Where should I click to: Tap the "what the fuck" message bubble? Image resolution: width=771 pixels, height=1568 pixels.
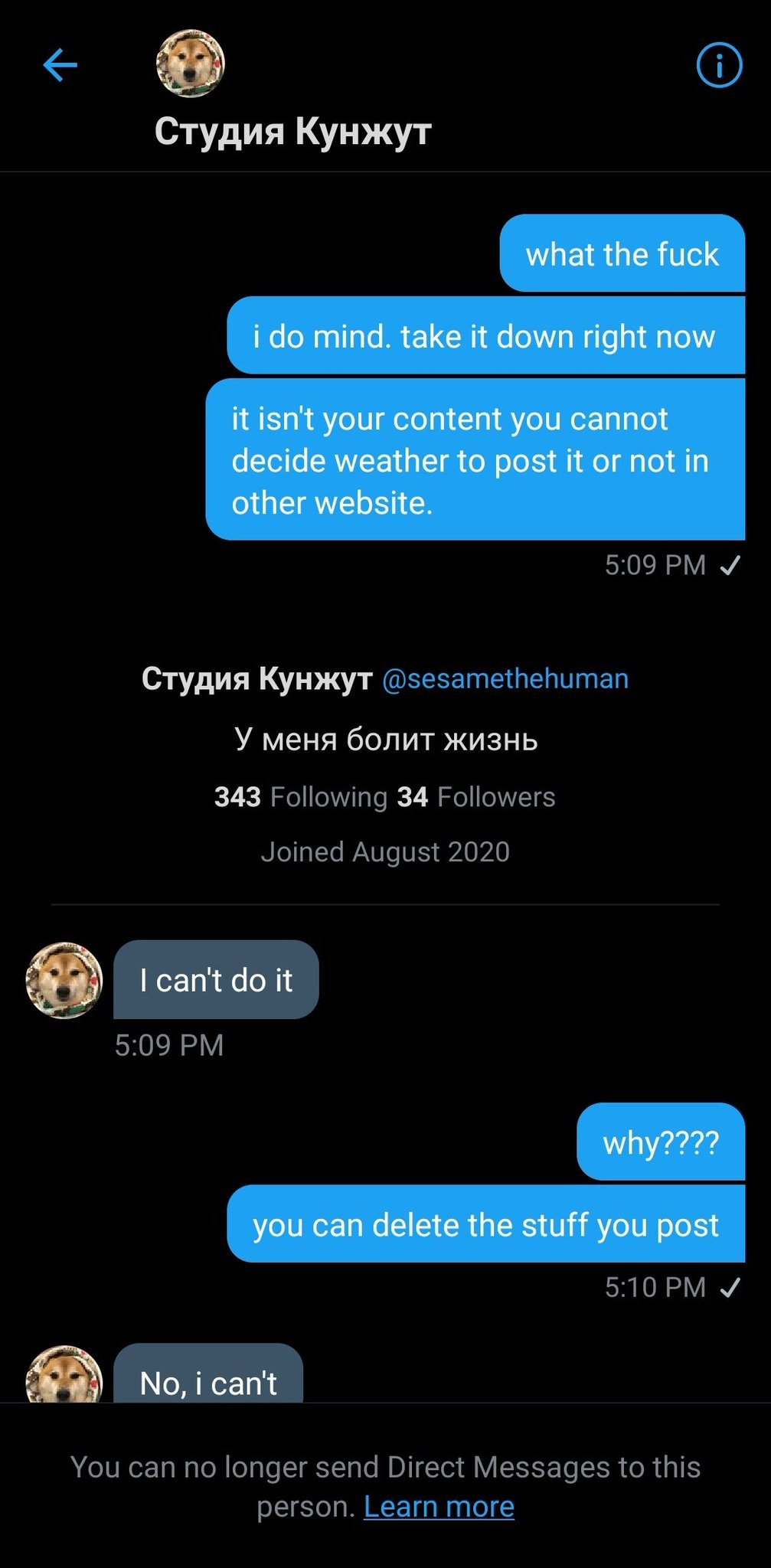click(x=622, y=254)
